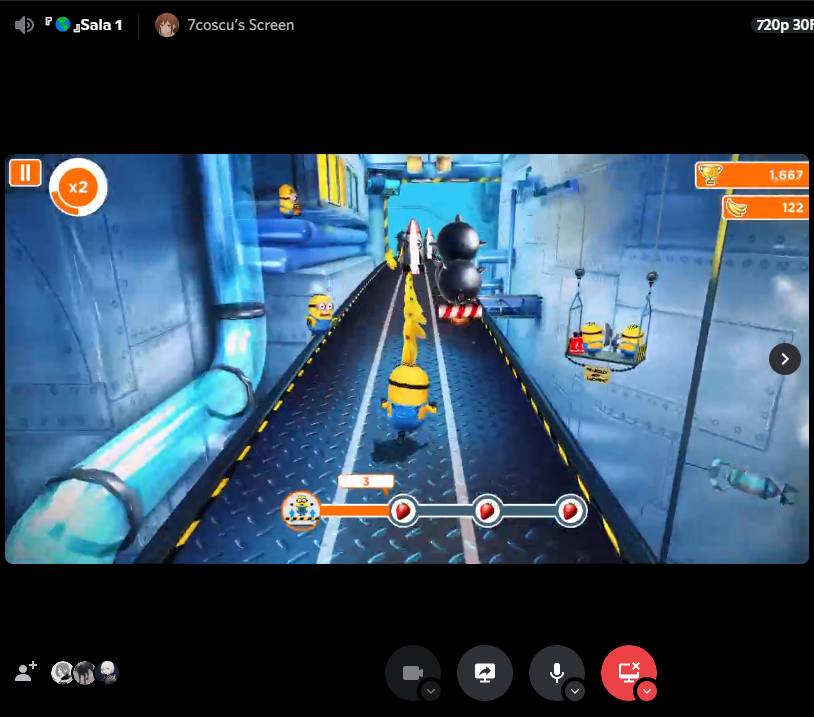
Task: Click the third viewer avatar
Action: coord(107,673)
